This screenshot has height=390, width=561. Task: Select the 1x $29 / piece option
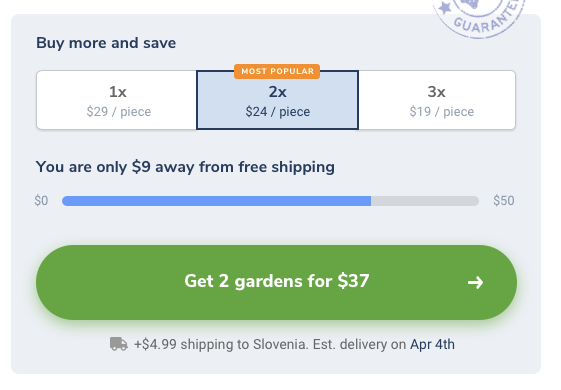click(x=117, y=100)
